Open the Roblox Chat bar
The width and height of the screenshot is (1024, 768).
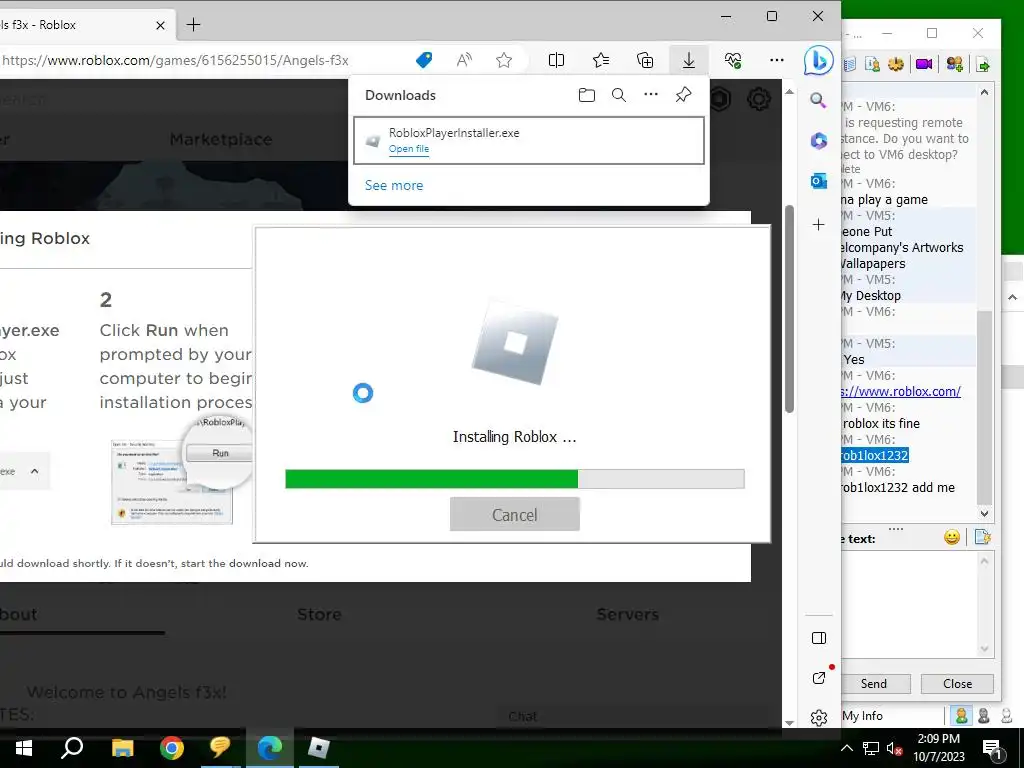point(522,716)
